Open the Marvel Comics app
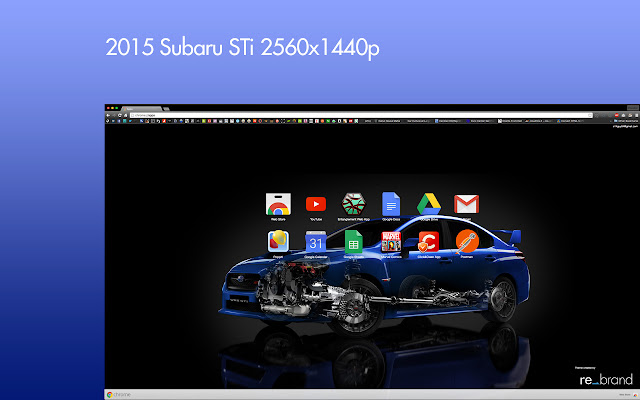Screen dimensions: 640x400 click(x=391, y=242)
